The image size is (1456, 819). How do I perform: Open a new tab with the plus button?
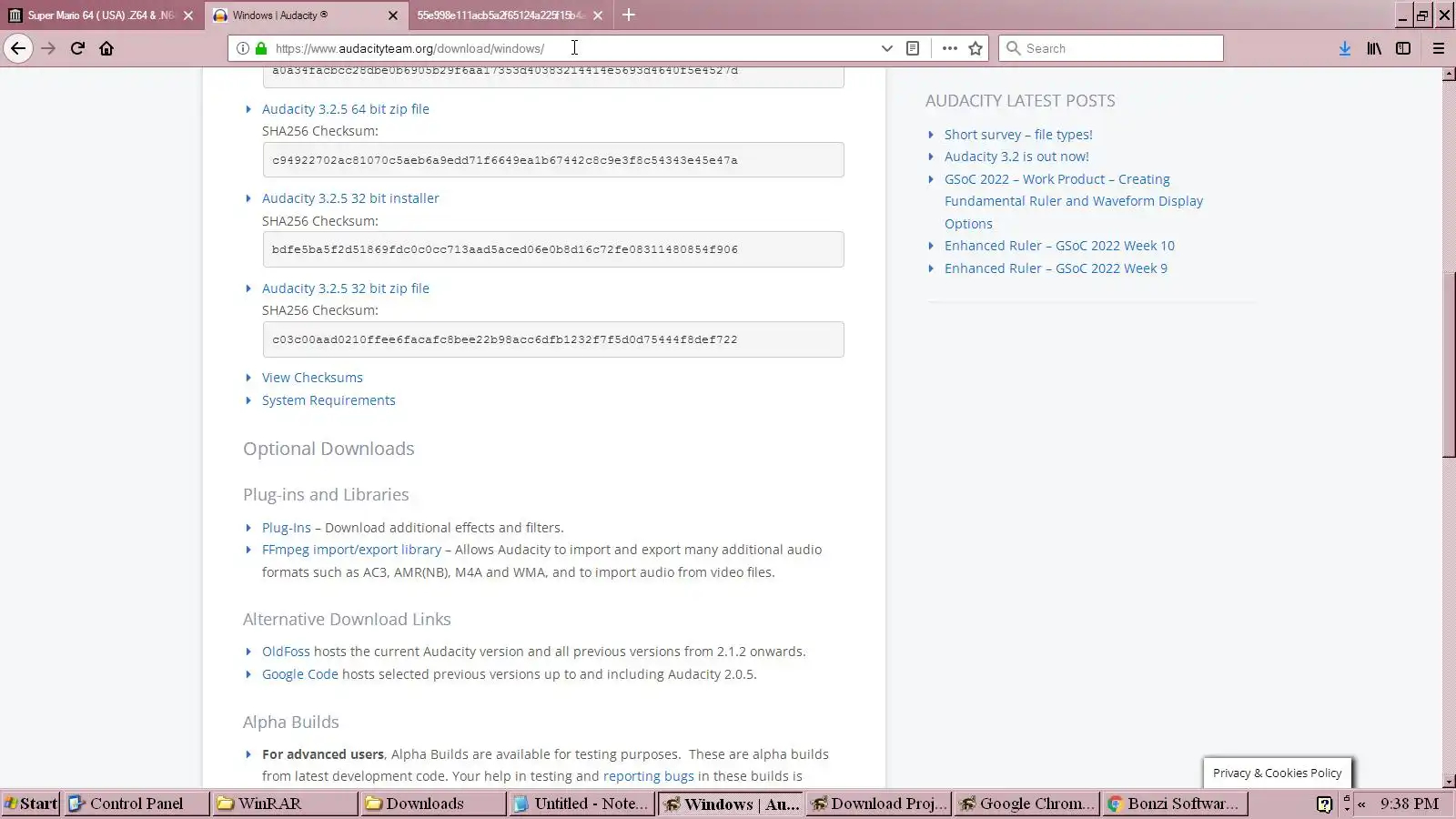629,15
